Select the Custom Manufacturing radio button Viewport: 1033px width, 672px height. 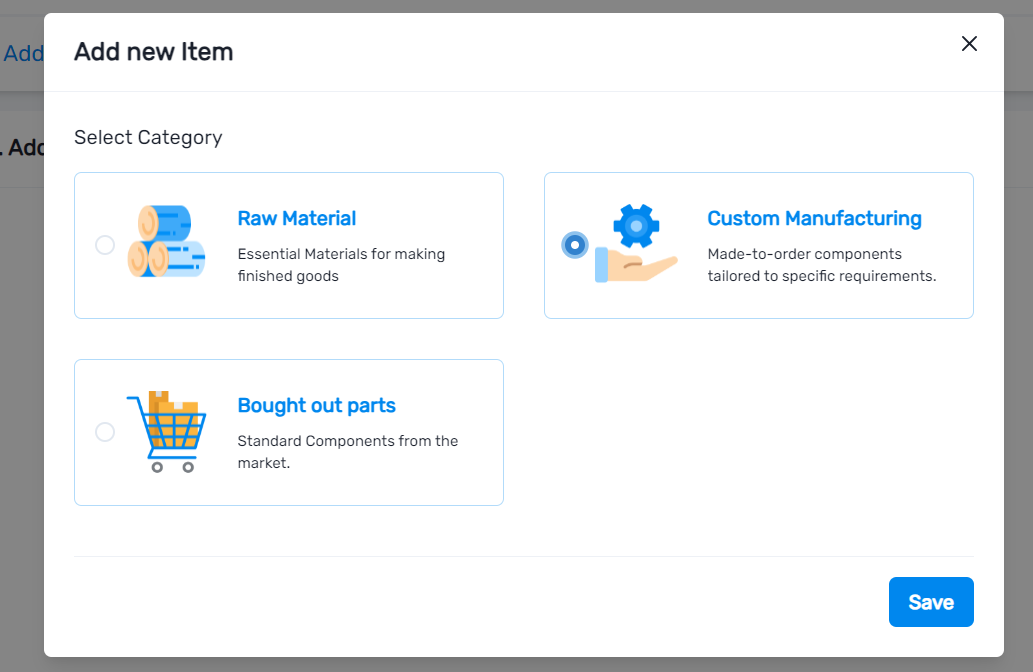click(x=574, y=245)
